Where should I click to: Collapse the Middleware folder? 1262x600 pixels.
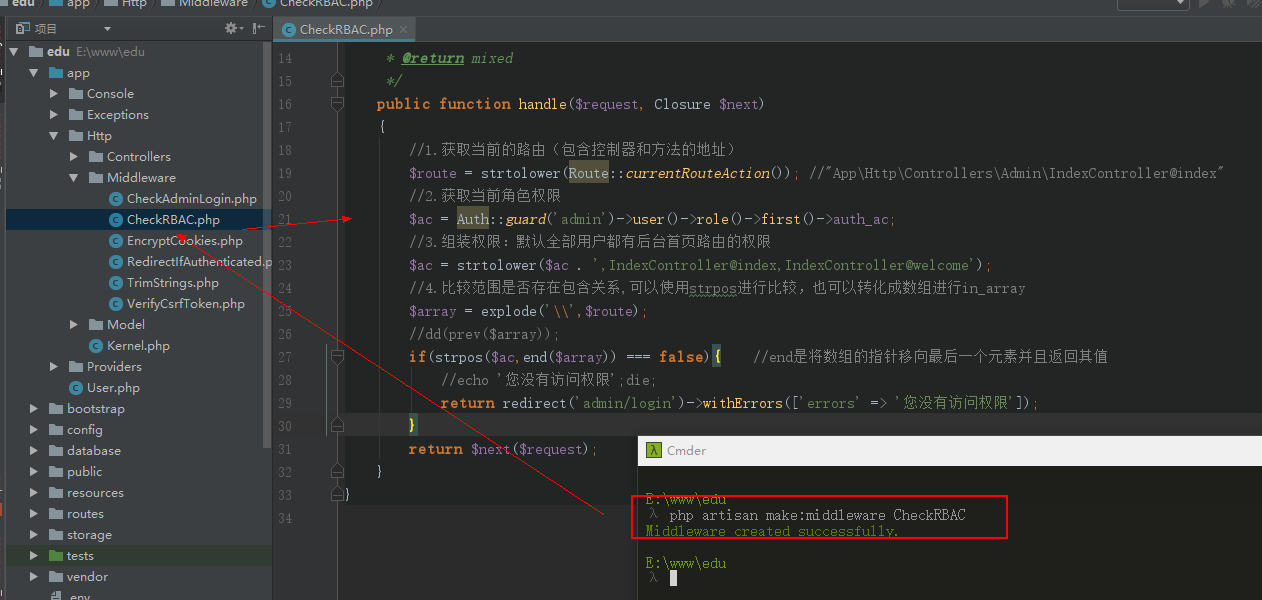(x=75, y=178)
